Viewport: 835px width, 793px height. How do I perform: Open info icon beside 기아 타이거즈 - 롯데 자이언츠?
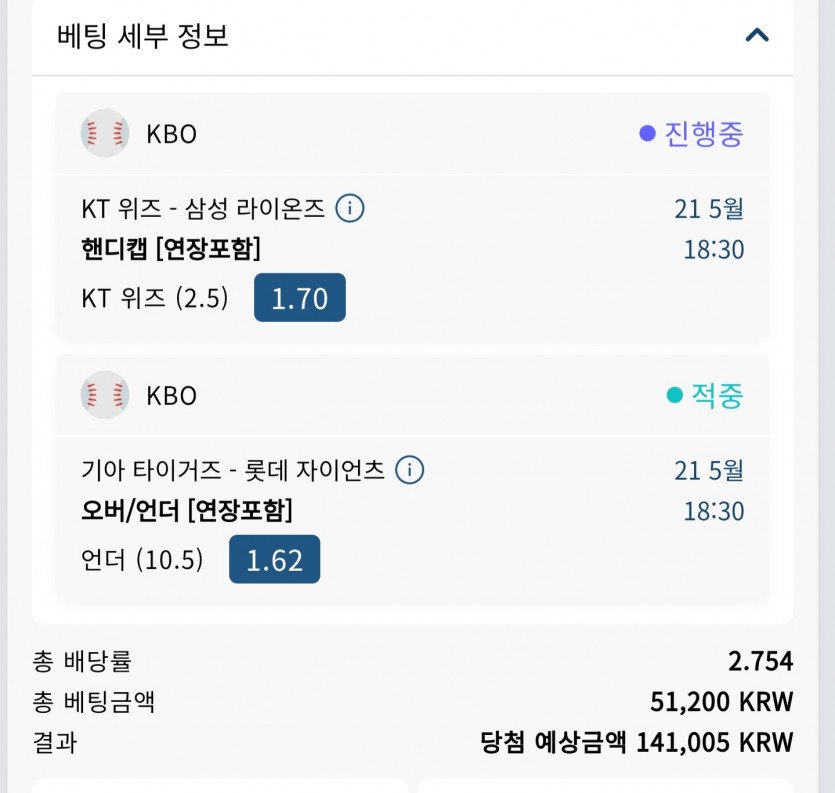410,470
